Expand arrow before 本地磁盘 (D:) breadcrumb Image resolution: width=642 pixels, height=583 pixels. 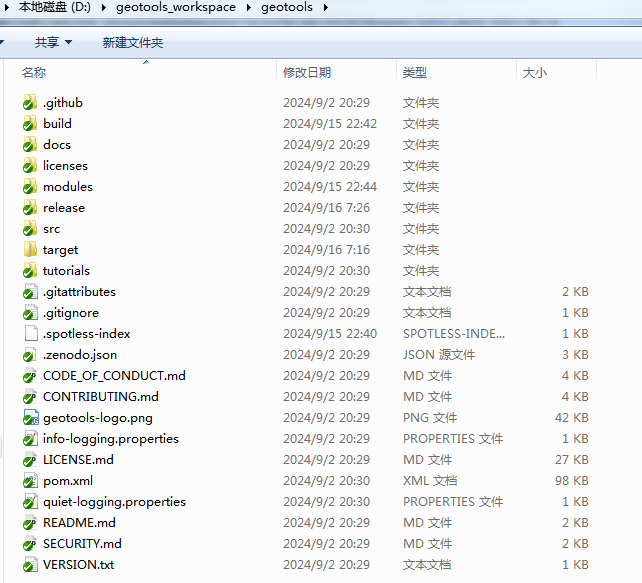7,7
